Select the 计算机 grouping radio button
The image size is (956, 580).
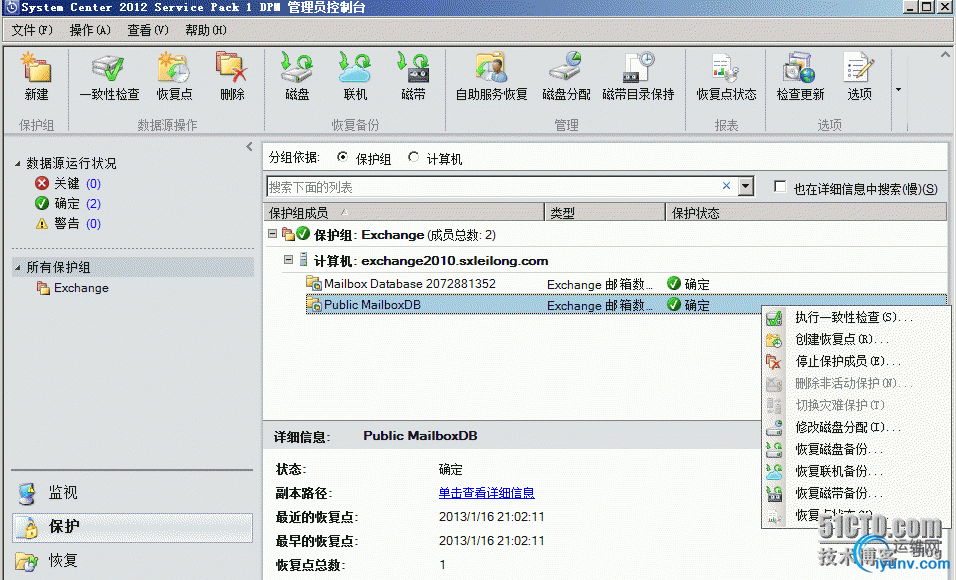pyautogui.click(x=413, y=157)
